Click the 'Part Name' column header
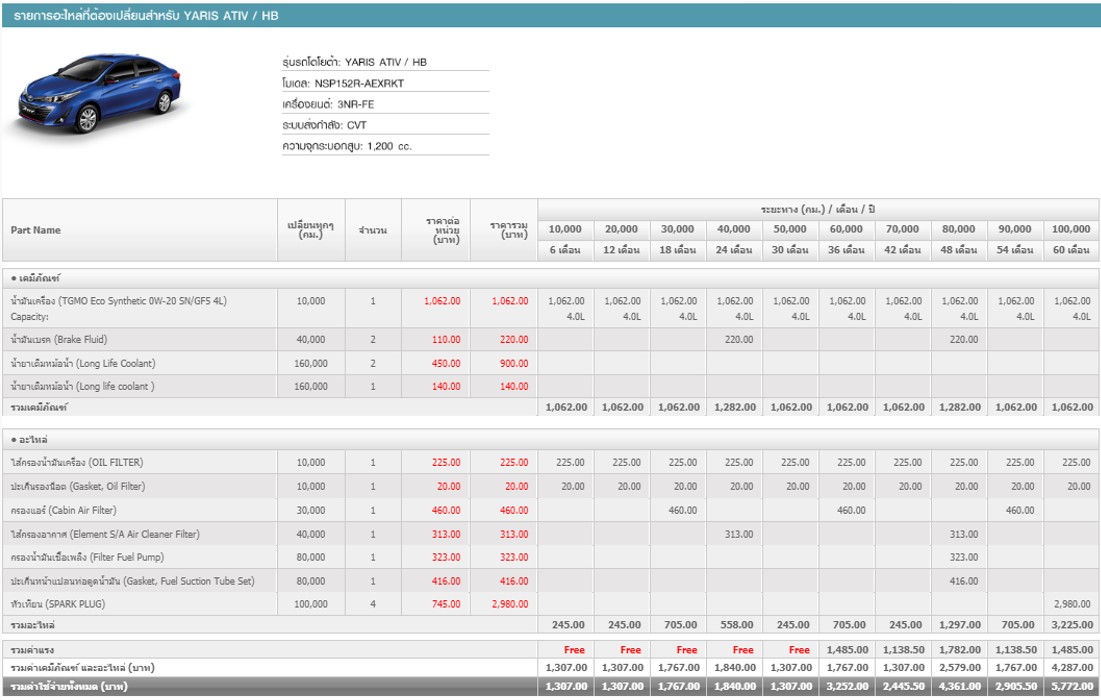 coord(36,230)
